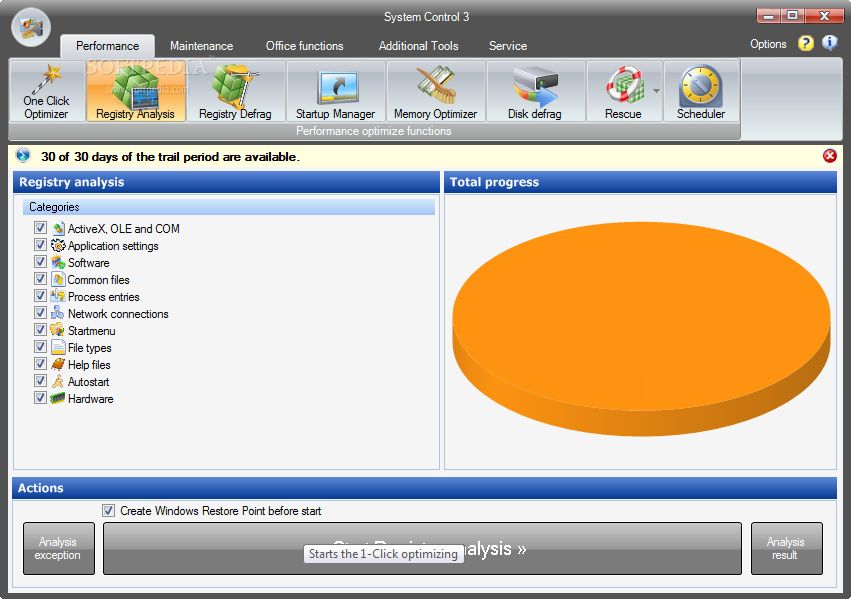Toggle the Hardware checkbox
This screenshot has width=851, height=599.
[x=40, y=398]
